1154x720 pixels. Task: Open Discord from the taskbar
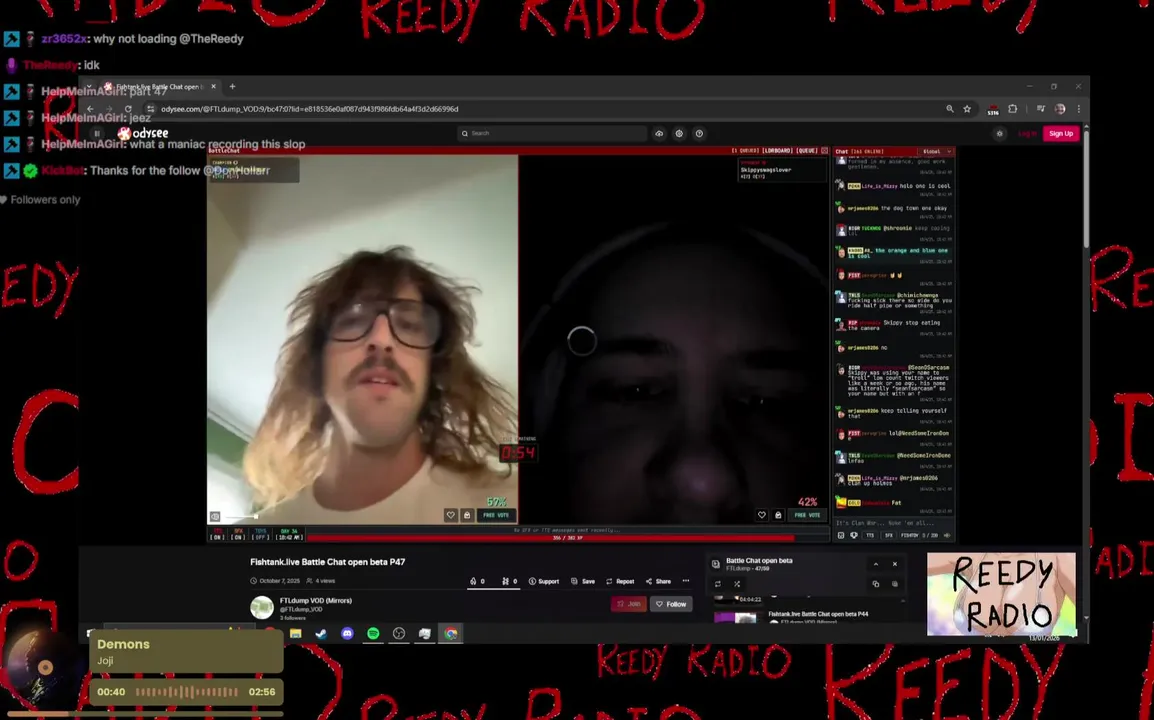[347, 633]
